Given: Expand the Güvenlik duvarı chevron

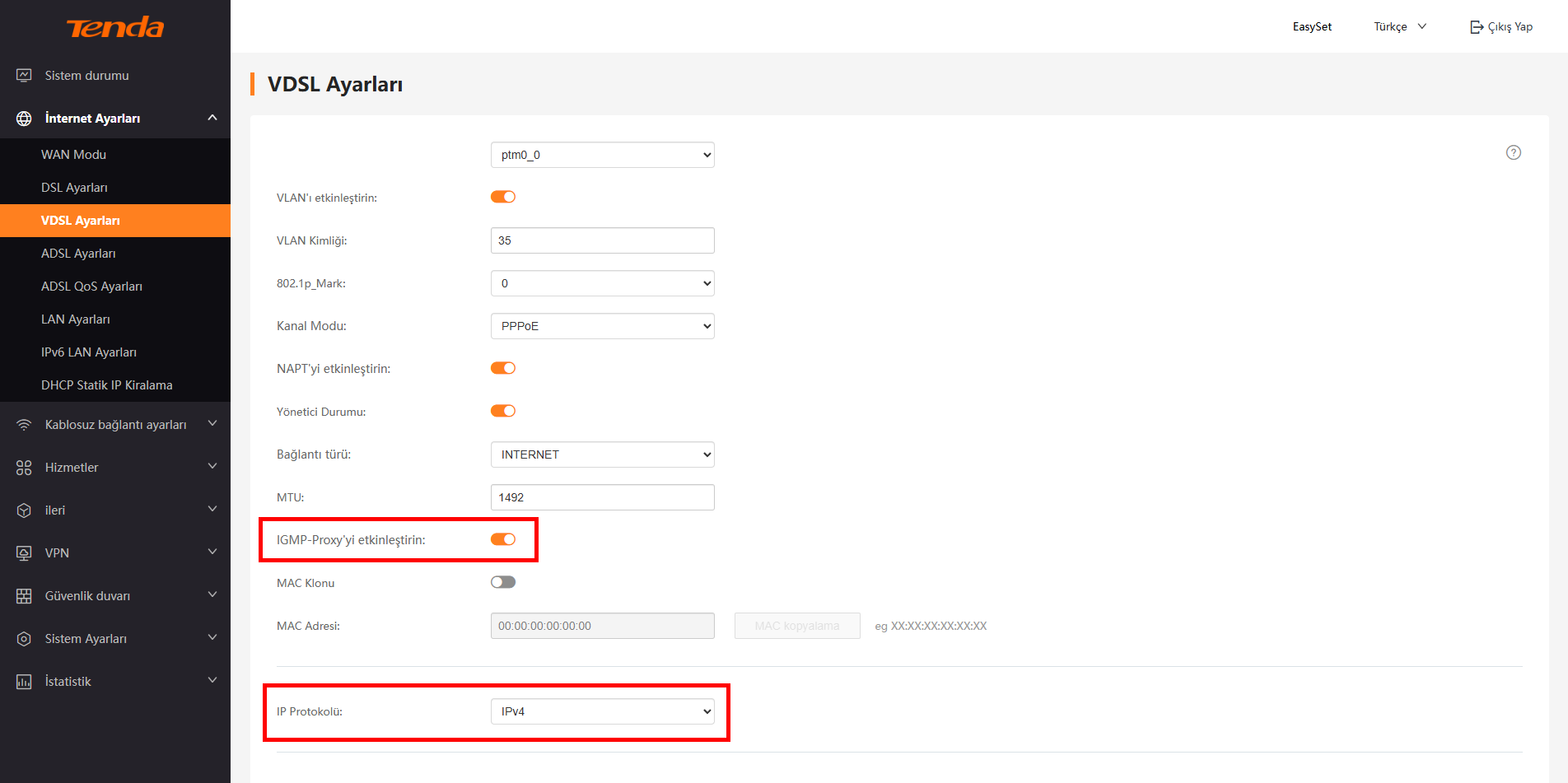Looking at the screenshot, I should click(212, 595).
